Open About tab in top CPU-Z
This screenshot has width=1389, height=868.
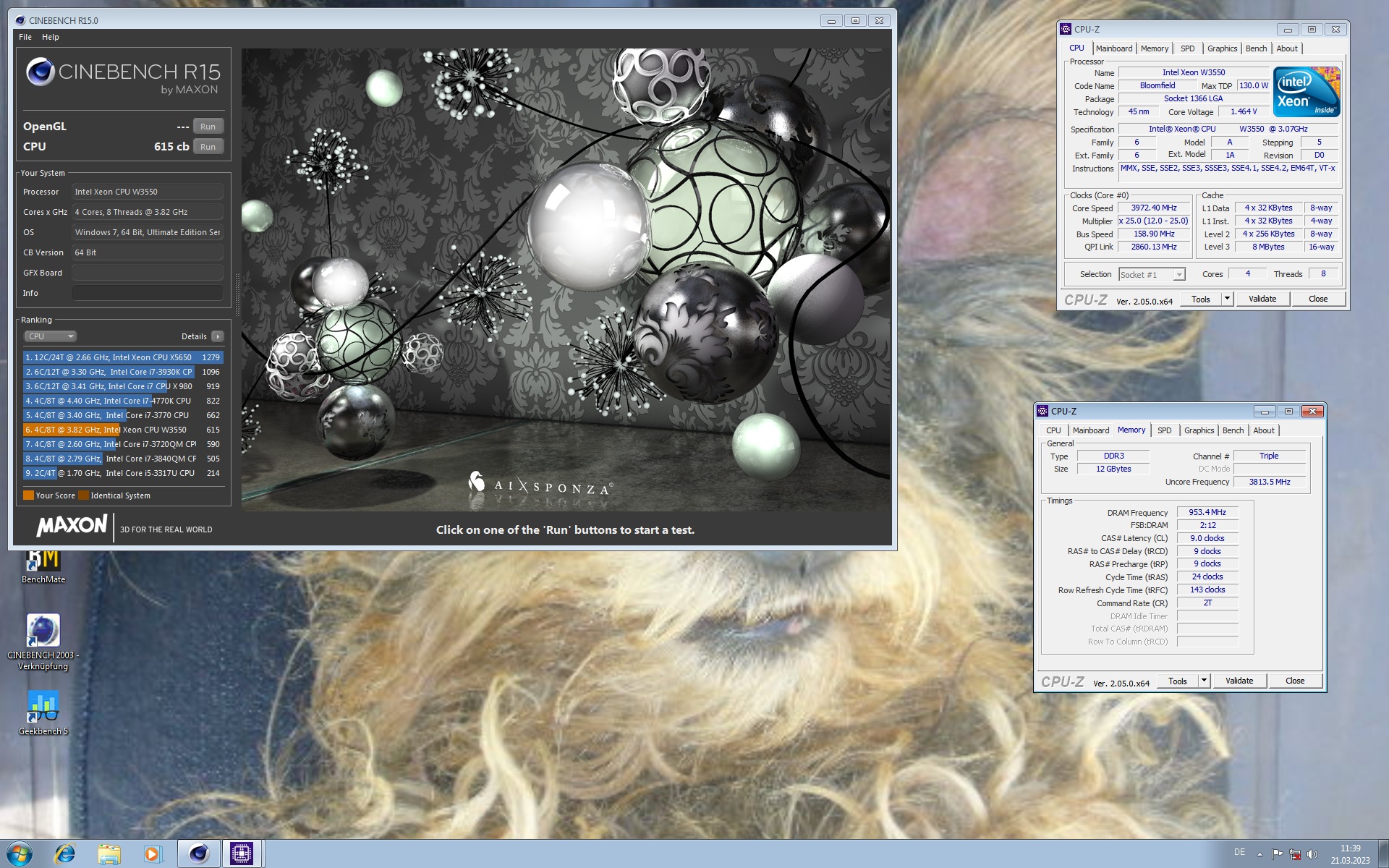[1286, 48]
